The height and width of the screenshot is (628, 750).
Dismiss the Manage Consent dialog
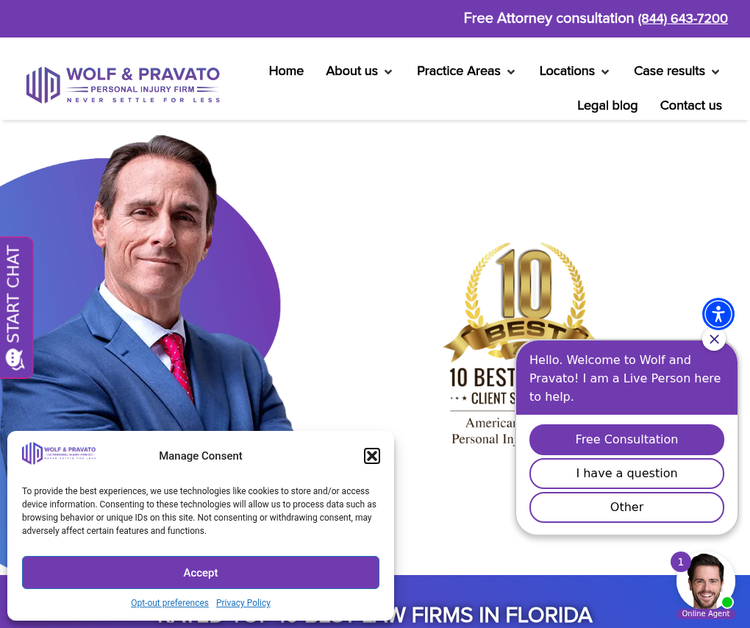[x=372, y=456]
